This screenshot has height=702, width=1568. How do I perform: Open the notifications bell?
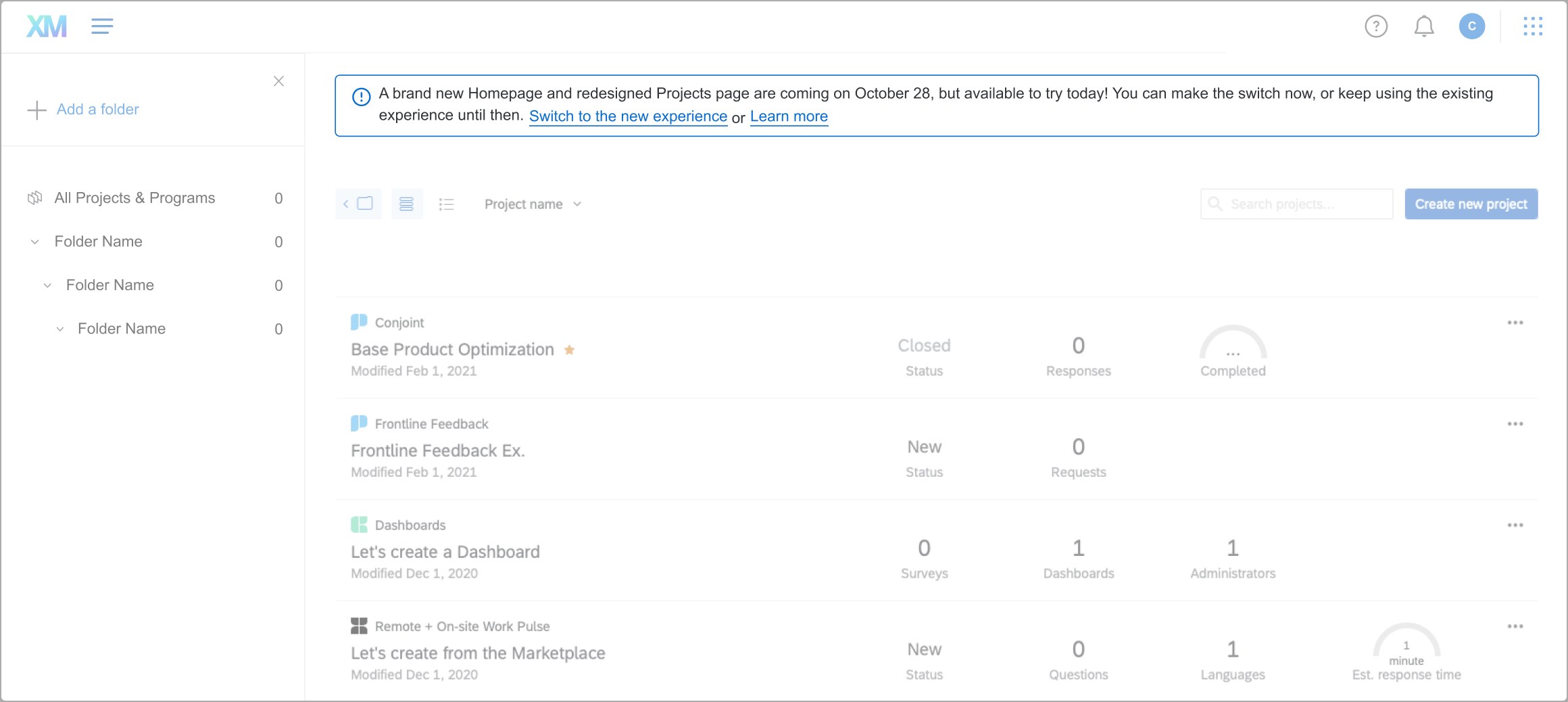click(x=1424, y=26)
